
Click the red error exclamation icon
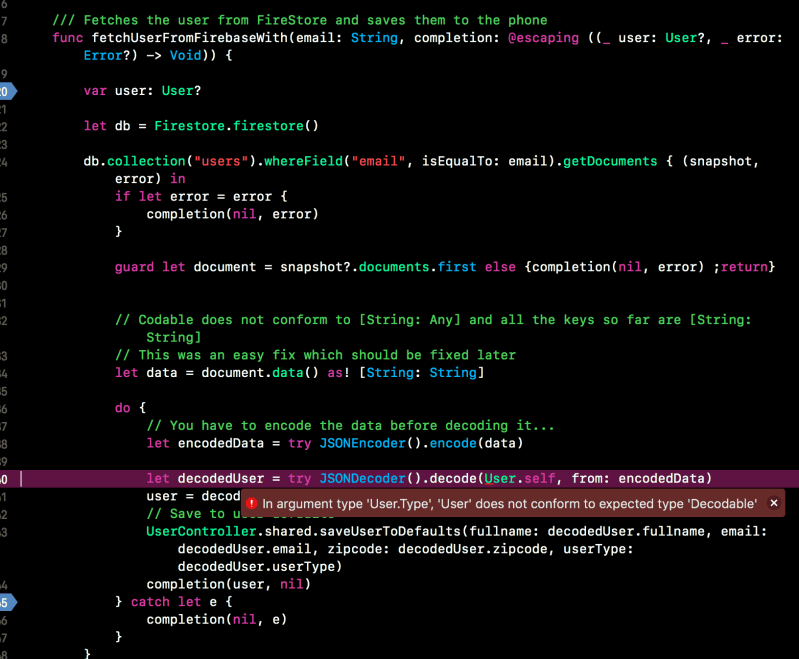[251, 504]
